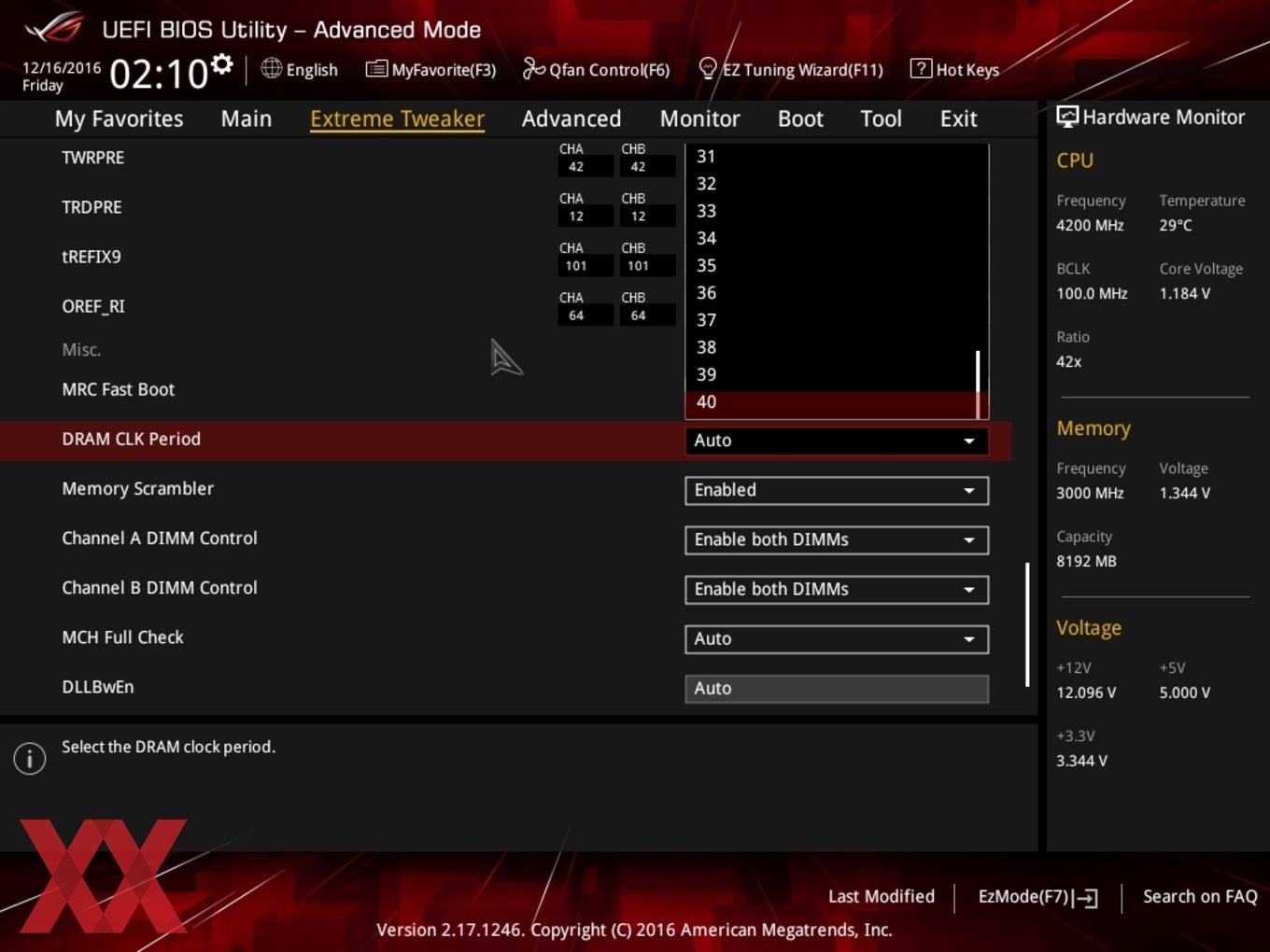The height and width of the screenshot is (952, 1270).
Task: Select the MCH Full Check label
Action: (x=122, y=637)
